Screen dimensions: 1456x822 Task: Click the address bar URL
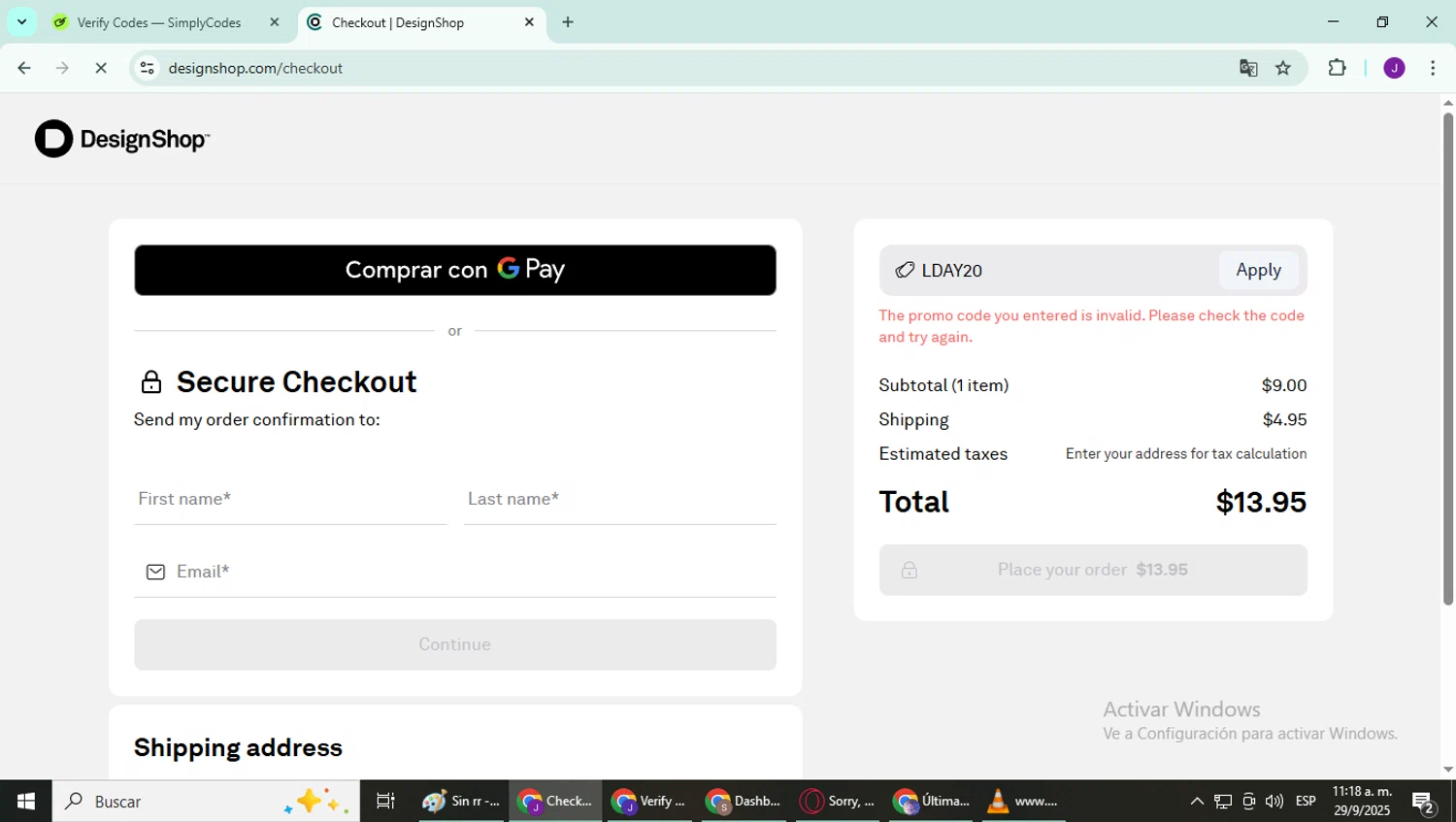255,68
